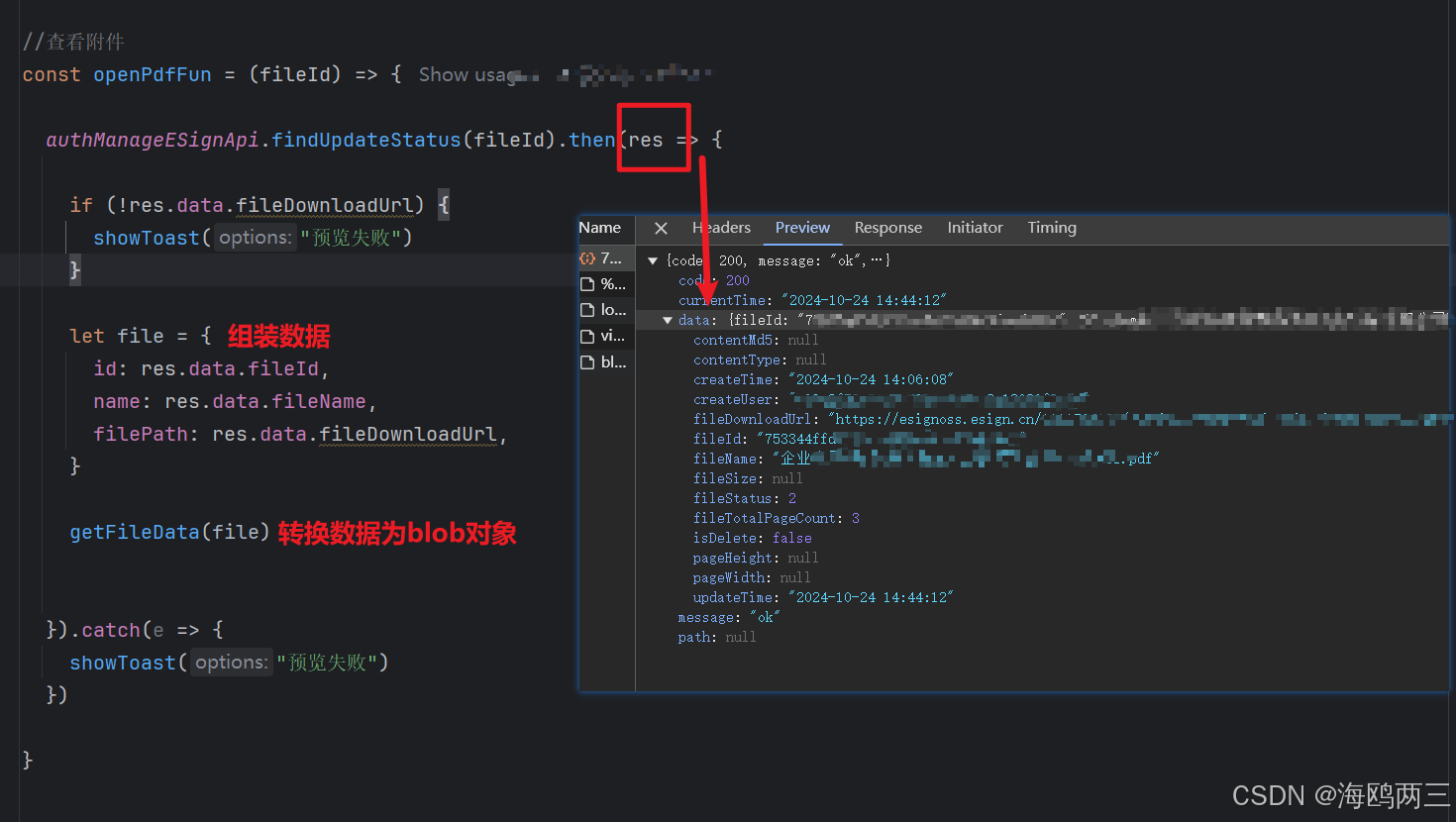1456x822 pixels.
Task: Click the res.data.fileName expression
Action: click(x=265, y=401)
